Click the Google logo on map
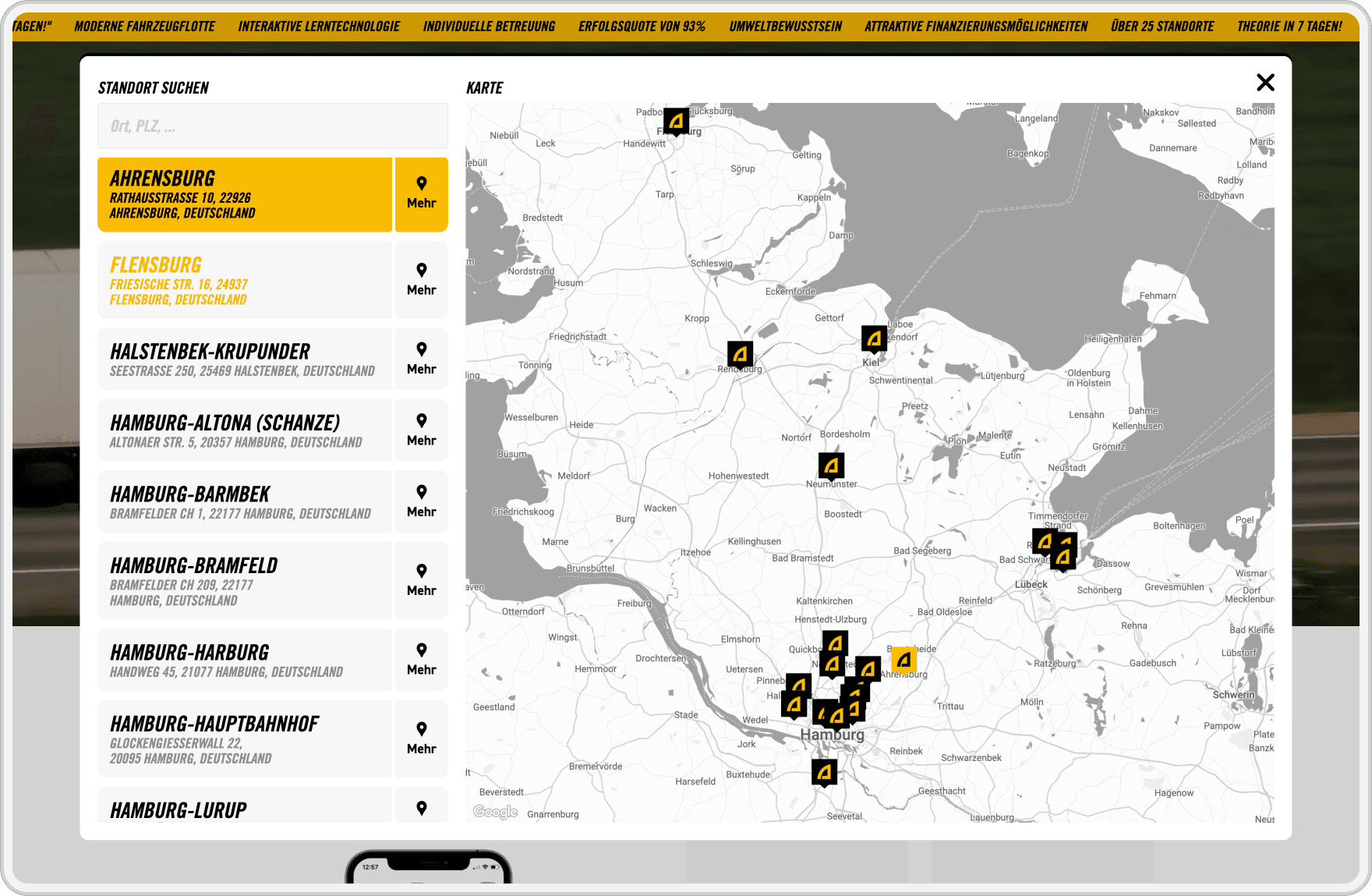The image size is (1372, 896). tap(495, 812)
